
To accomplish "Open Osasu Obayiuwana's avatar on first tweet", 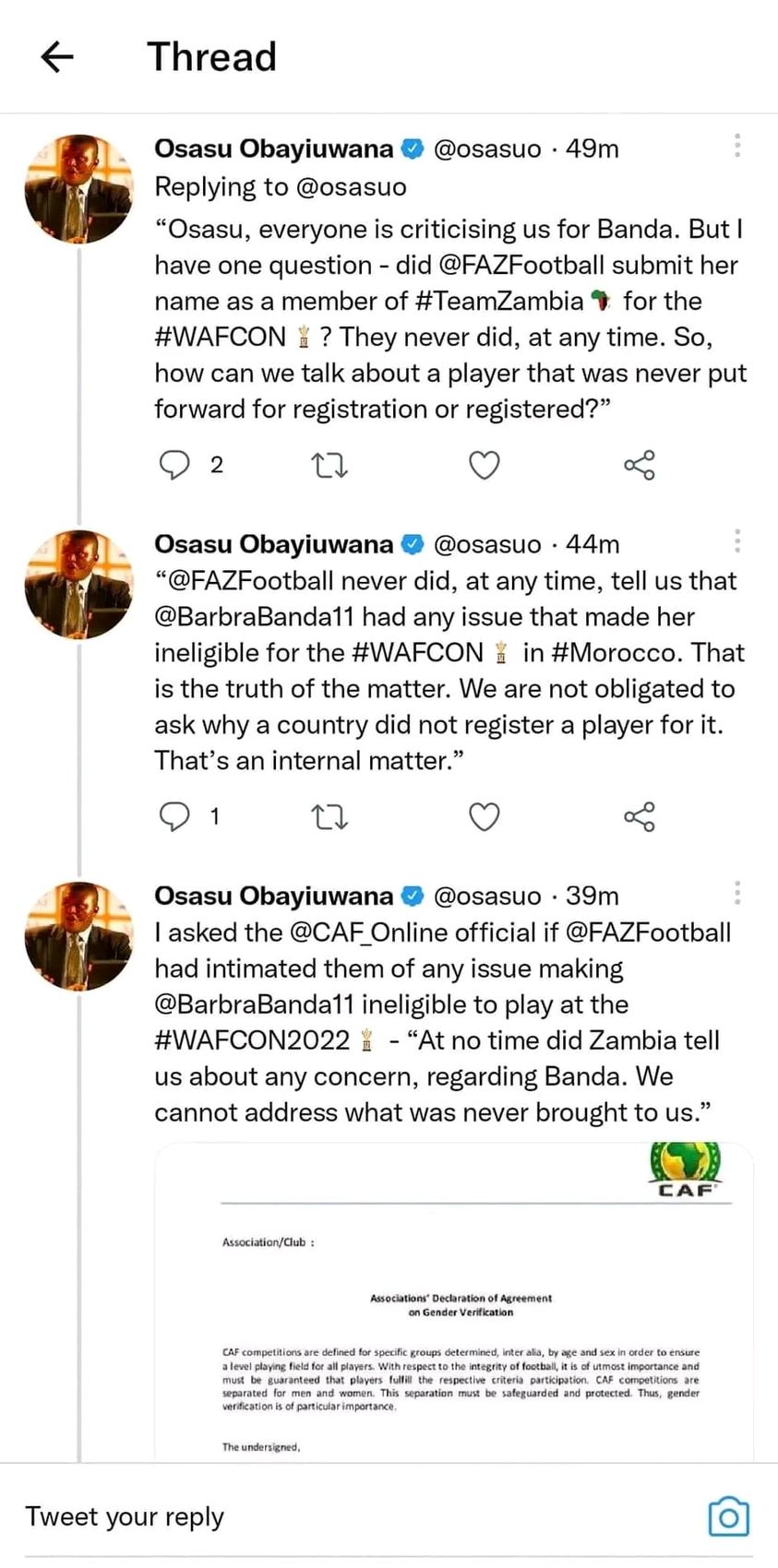I will 79,188.
